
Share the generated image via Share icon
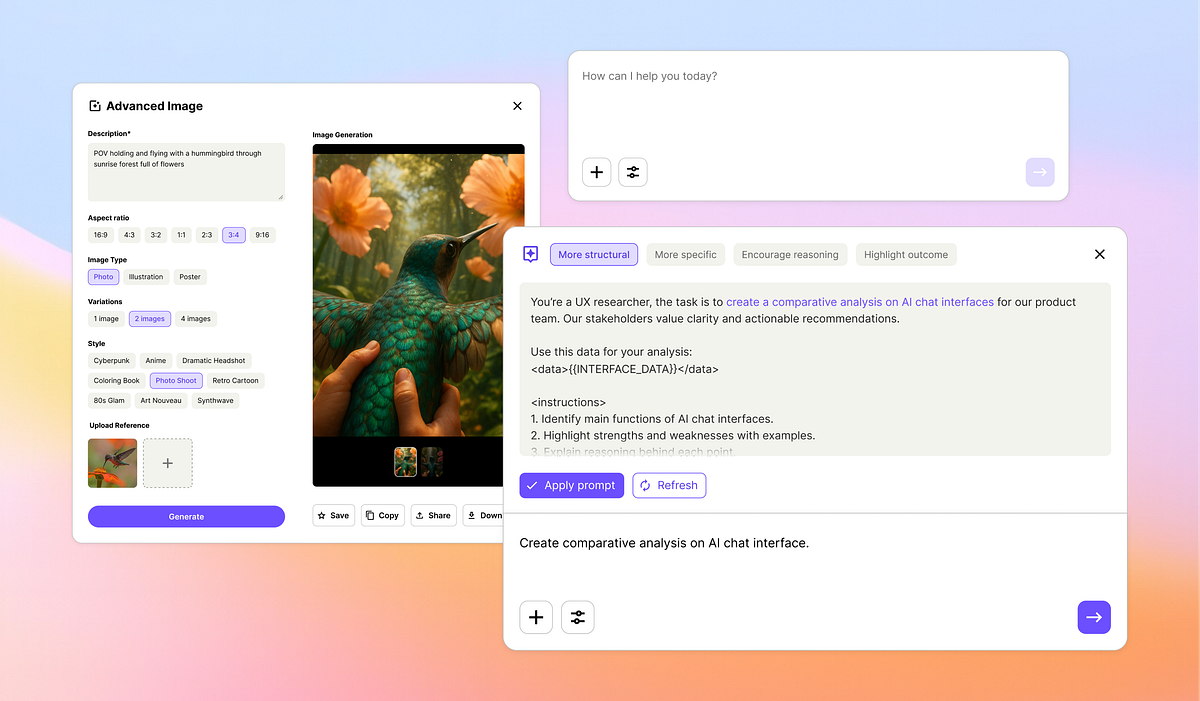pyautogui.click(x=433, y=515)
